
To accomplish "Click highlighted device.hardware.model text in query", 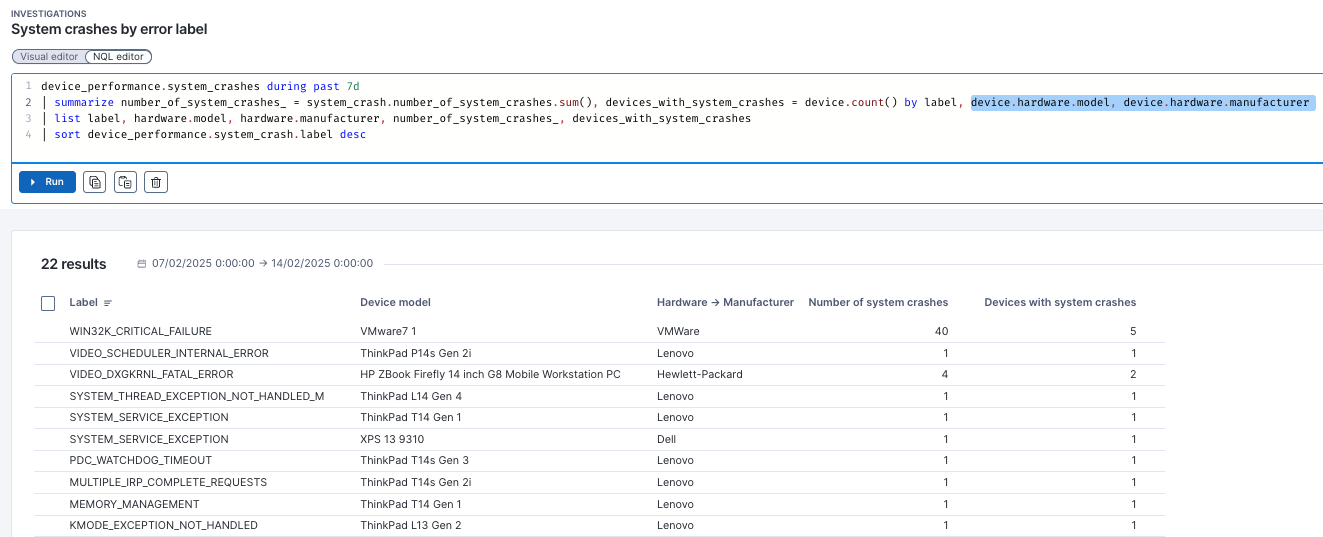I will tap(1040, 103).
